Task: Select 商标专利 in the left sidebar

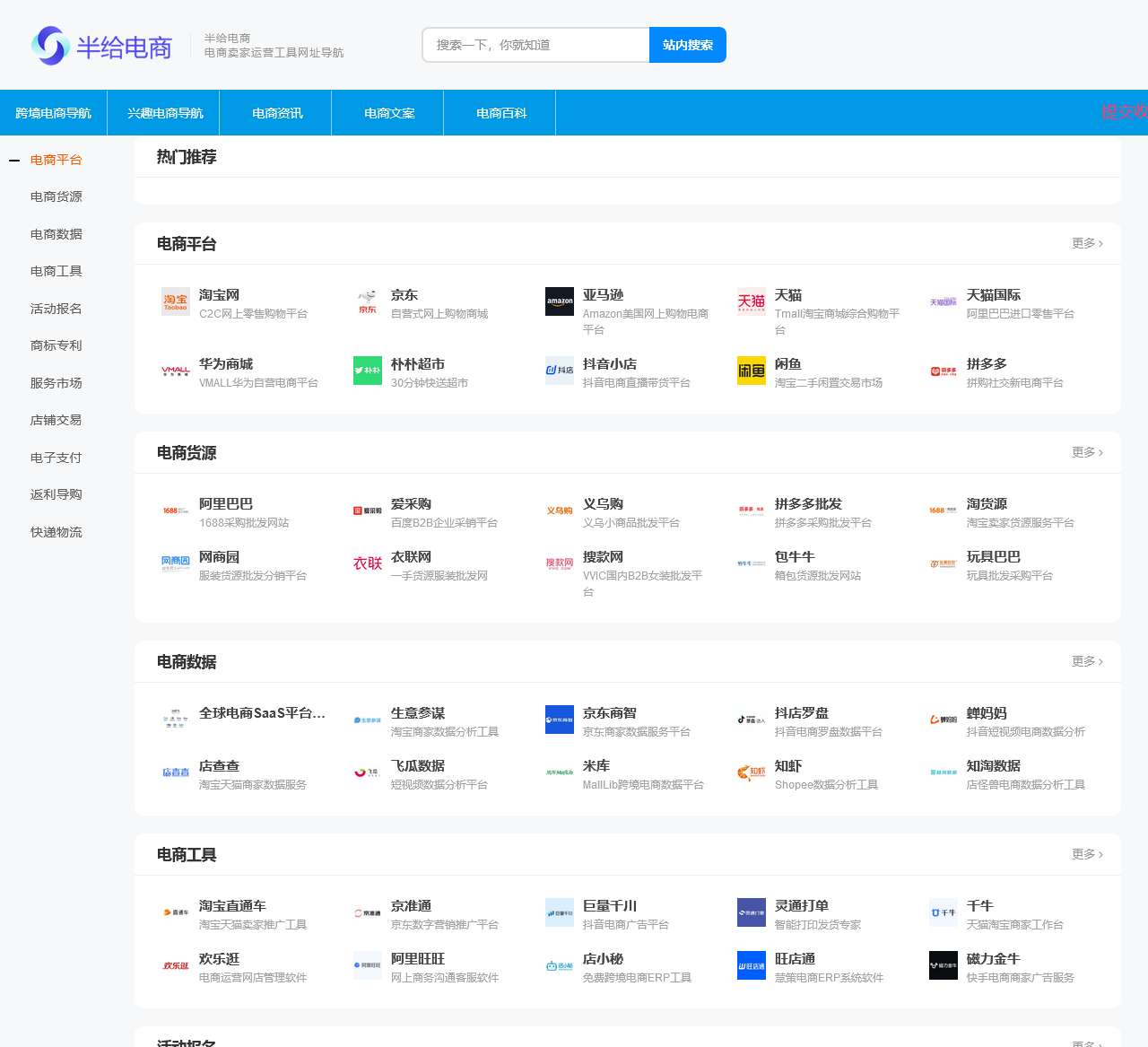Action: click(56, 345)
